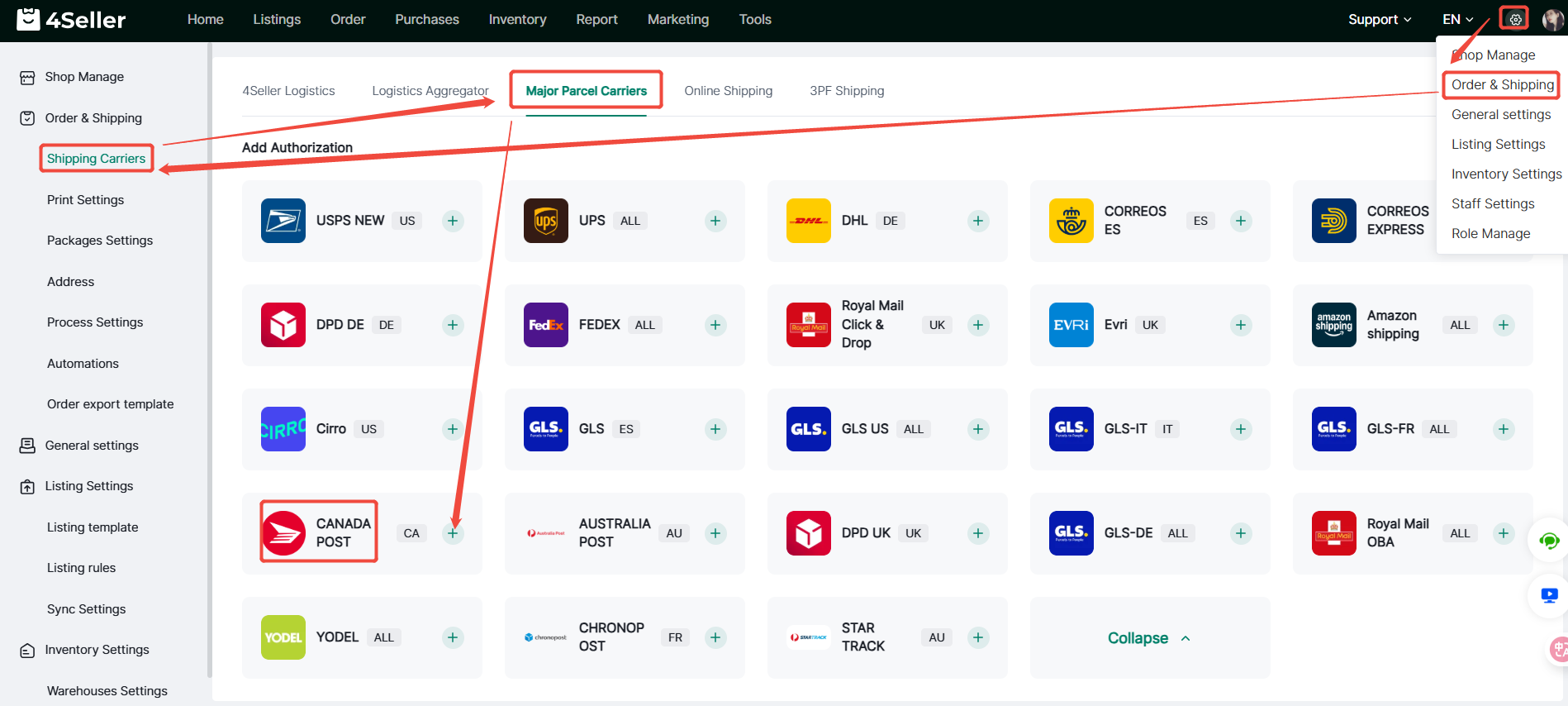Open Home in top navigation
1568x706 pixels.
[206, 19]
